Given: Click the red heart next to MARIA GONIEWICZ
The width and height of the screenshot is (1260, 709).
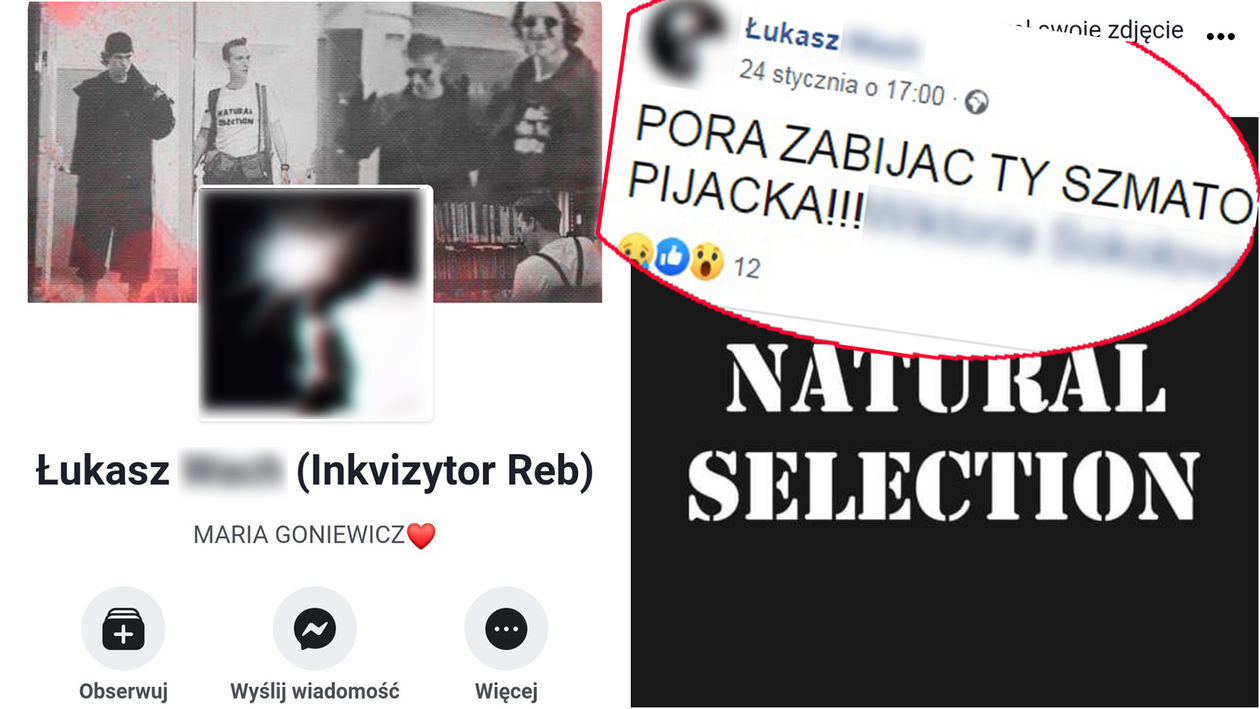Looking at the screenshot, I should pos(422,536).
